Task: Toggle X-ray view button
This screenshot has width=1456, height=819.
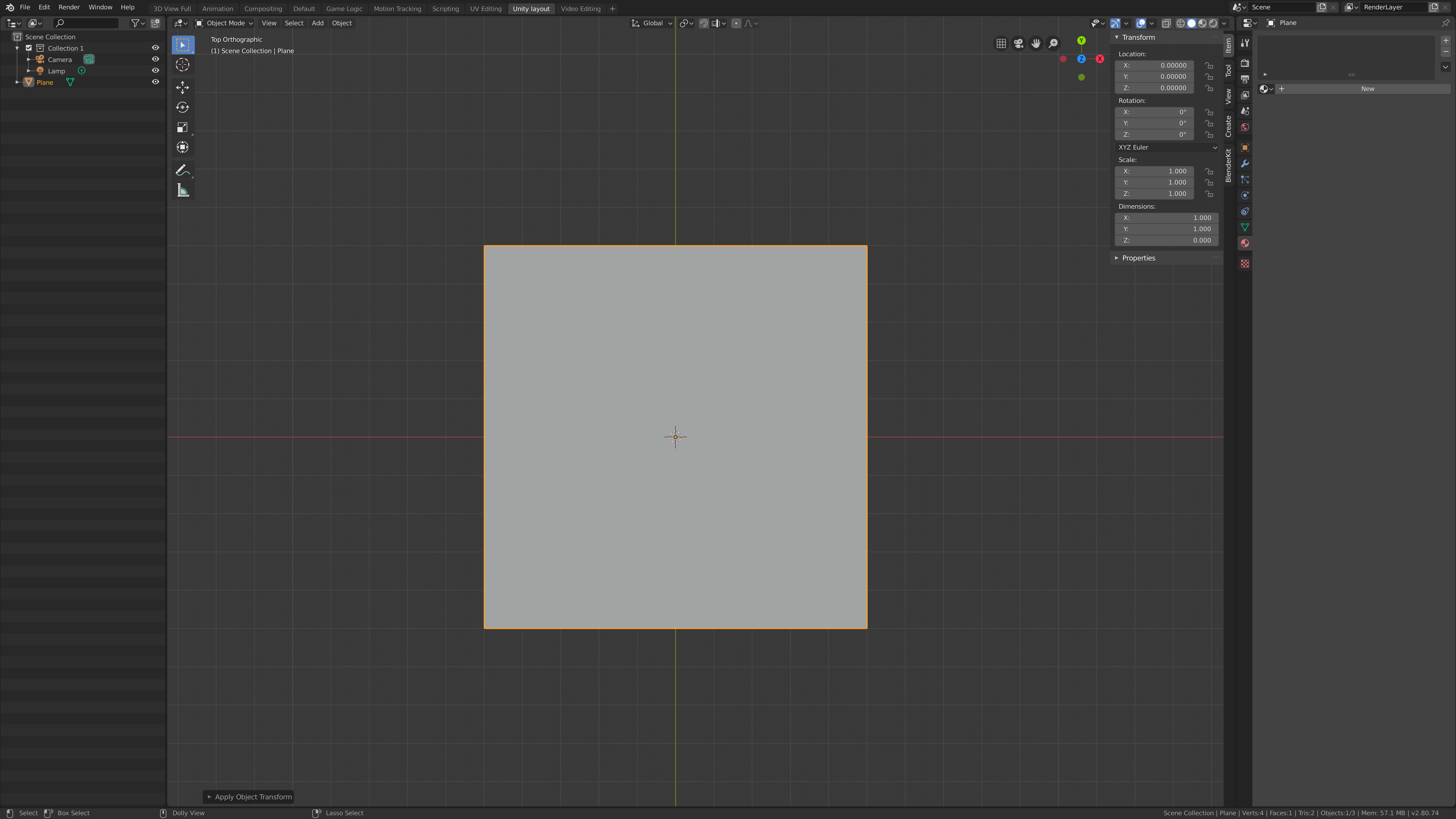Action: pyautogui.click(x=1166, y=23)
